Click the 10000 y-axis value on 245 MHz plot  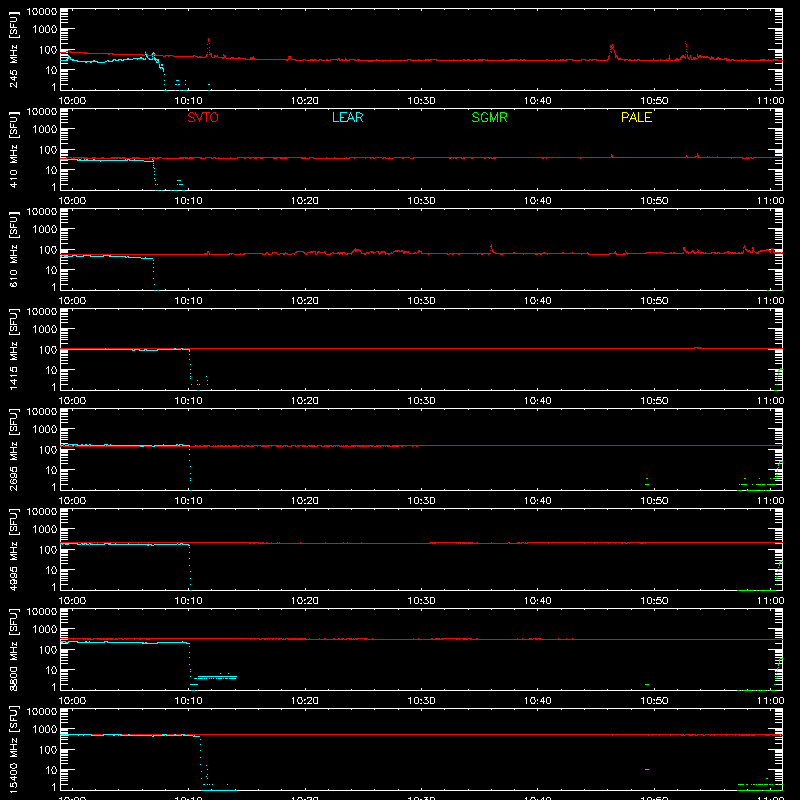(42, 11)
